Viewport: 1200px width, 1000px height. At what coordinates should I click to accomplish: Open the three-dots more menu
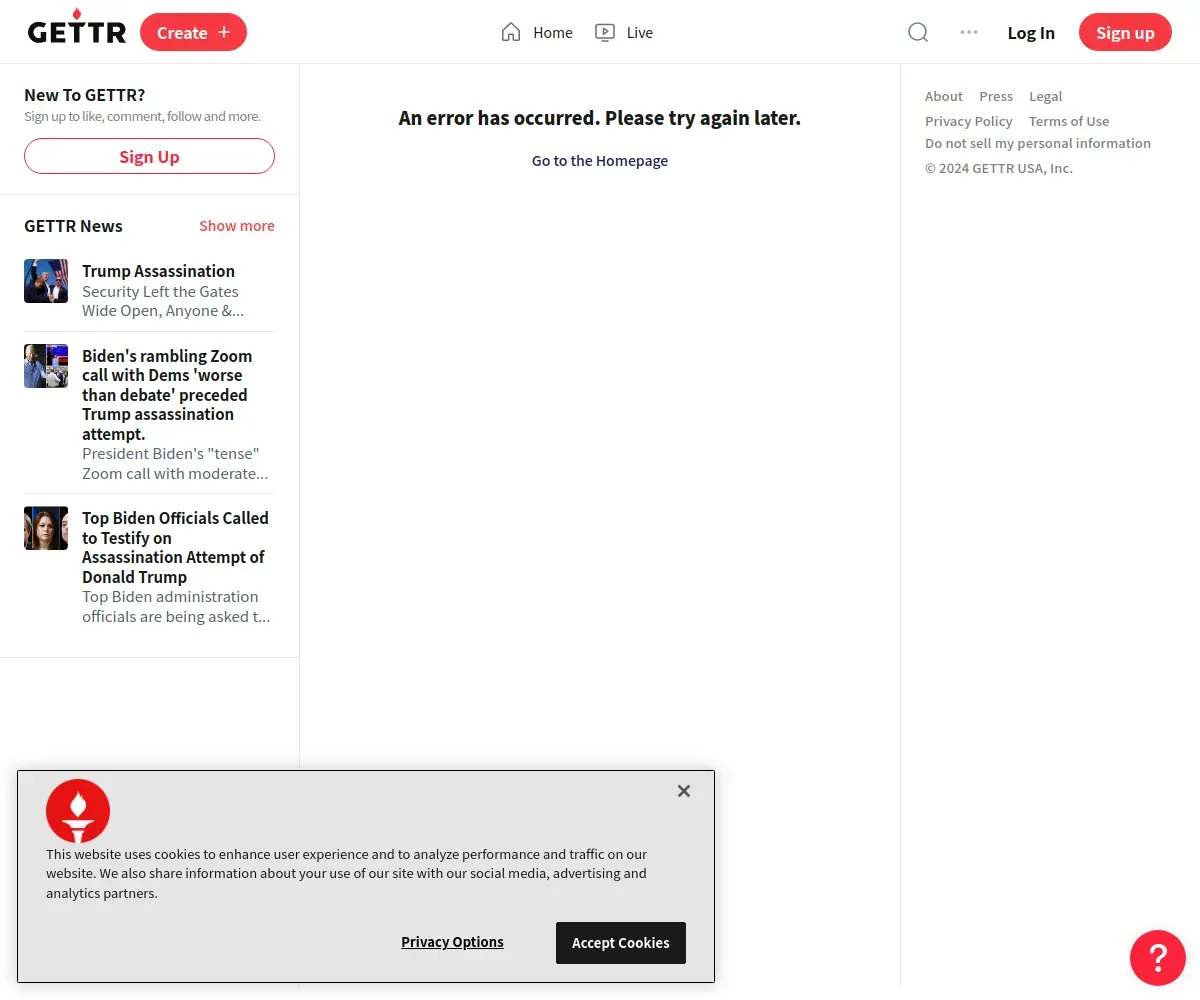pos(969,32)
